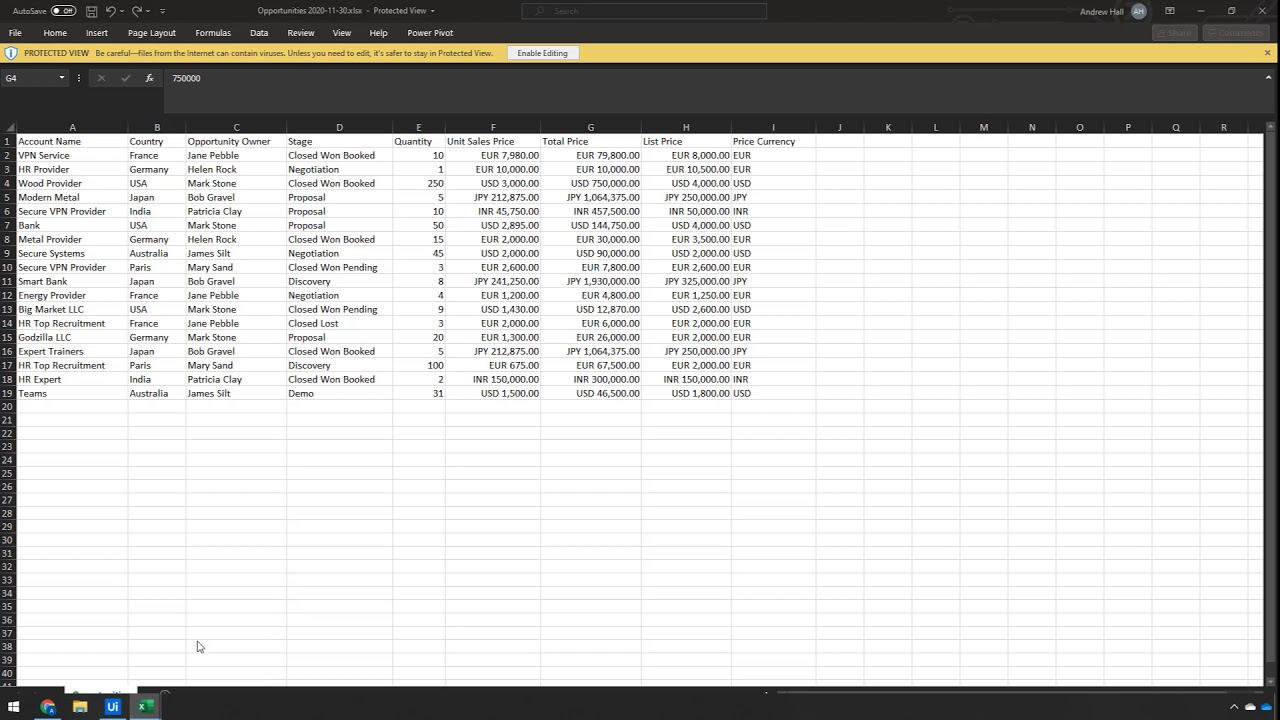Image resolution: width=1280 pixels, height=720 pixels.
Task: Click the Enable Editing button
Action: coord(542,53)
